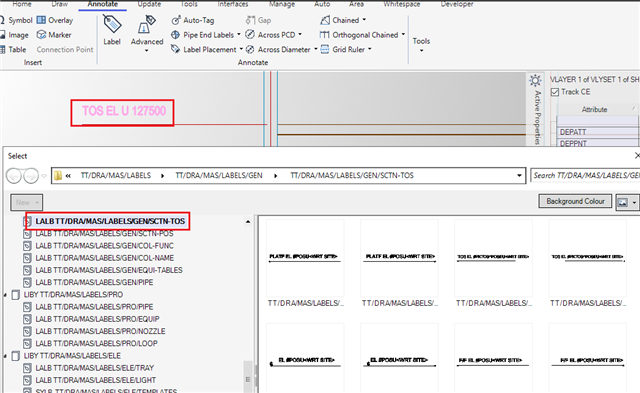640x393 pixels.
Task: Open the Active Properties sun icon
Action: click(535, 80)
